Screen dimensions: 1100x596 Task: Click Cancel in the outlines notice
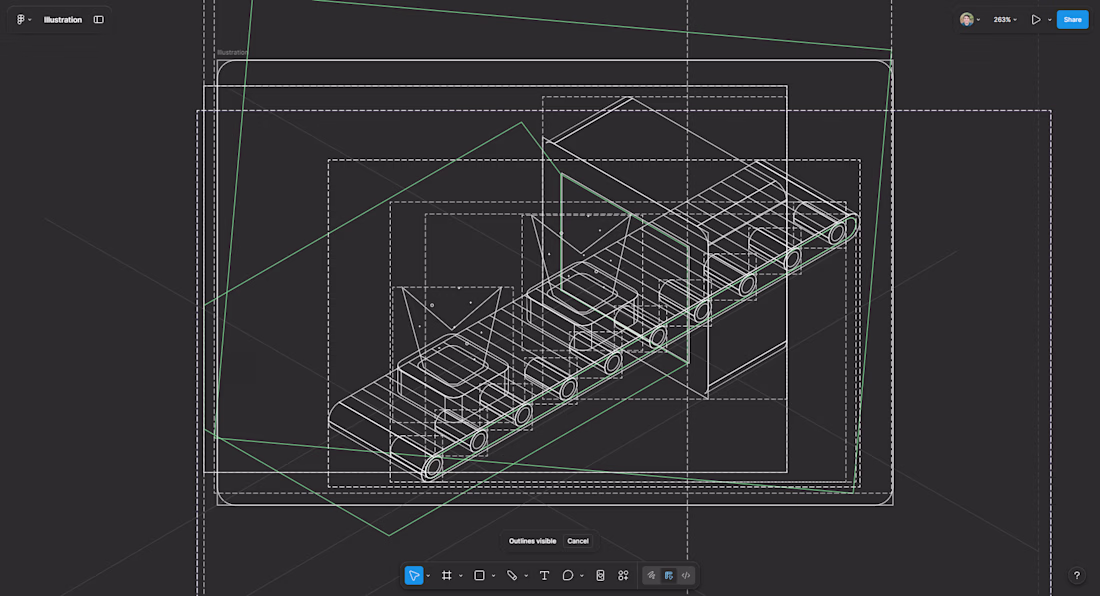point(578,541)
